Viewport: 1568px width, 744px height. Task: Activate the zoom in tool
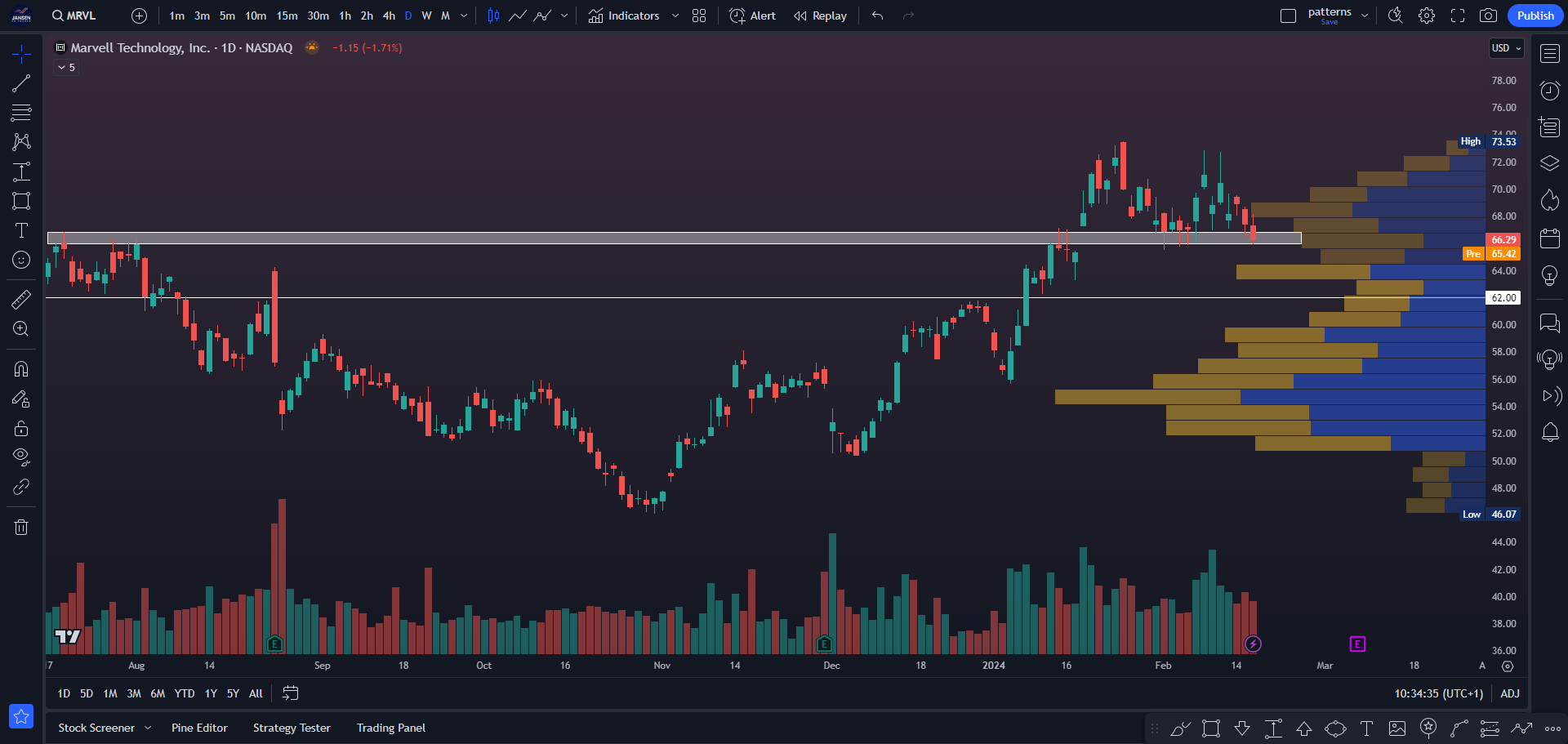pyautogui.click(x=21, y=328)
